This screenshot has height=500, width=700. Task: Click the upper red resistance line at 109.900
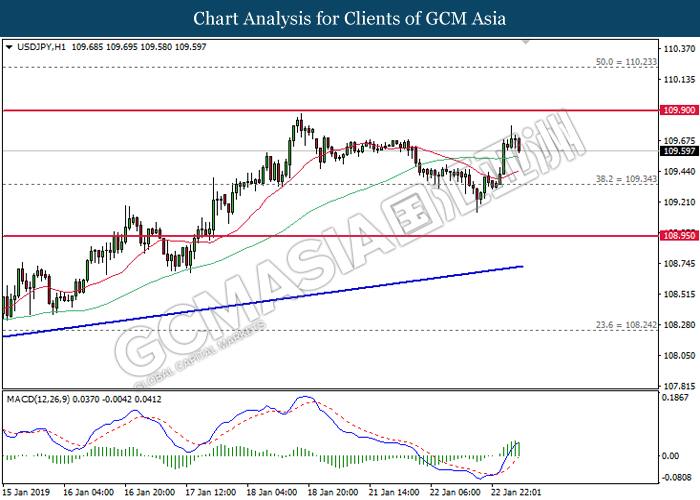[x=330, y=110]
